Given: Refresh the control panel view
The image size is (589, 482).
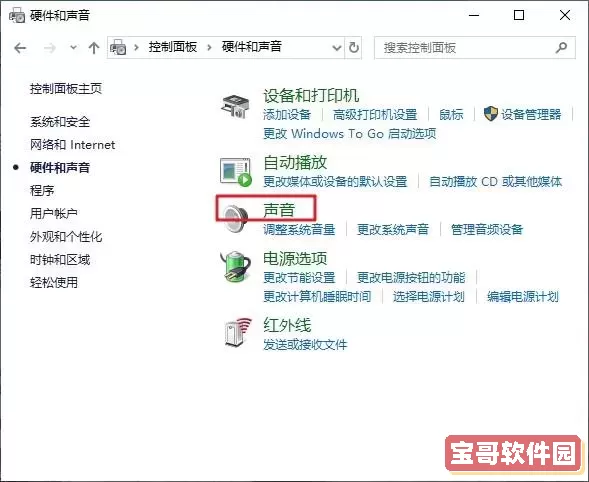Looking at the screenshot, I should (x=354, y=48).
